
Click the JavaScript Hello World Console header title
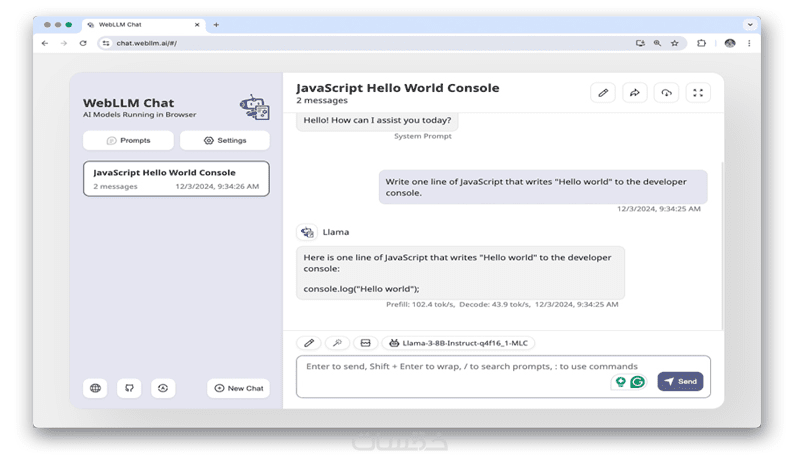397,88
